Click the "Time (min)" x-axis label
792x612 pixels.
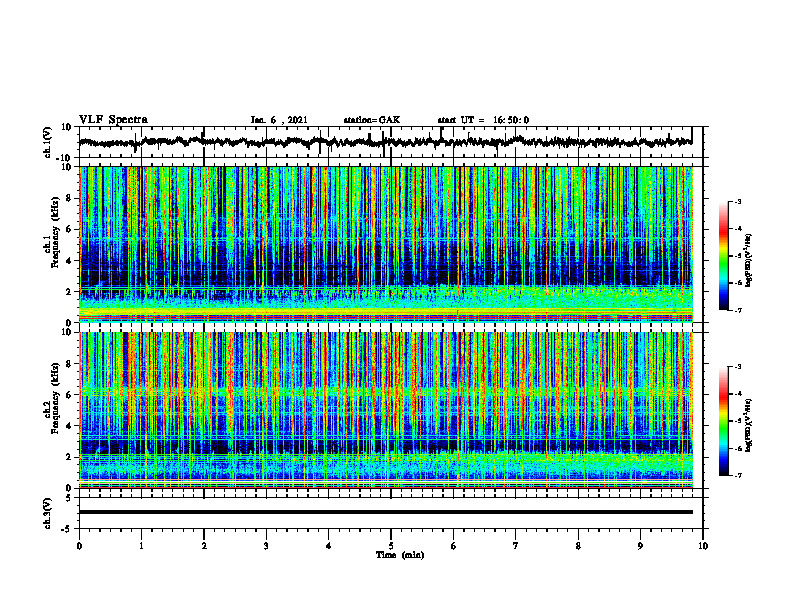point(400,555)
